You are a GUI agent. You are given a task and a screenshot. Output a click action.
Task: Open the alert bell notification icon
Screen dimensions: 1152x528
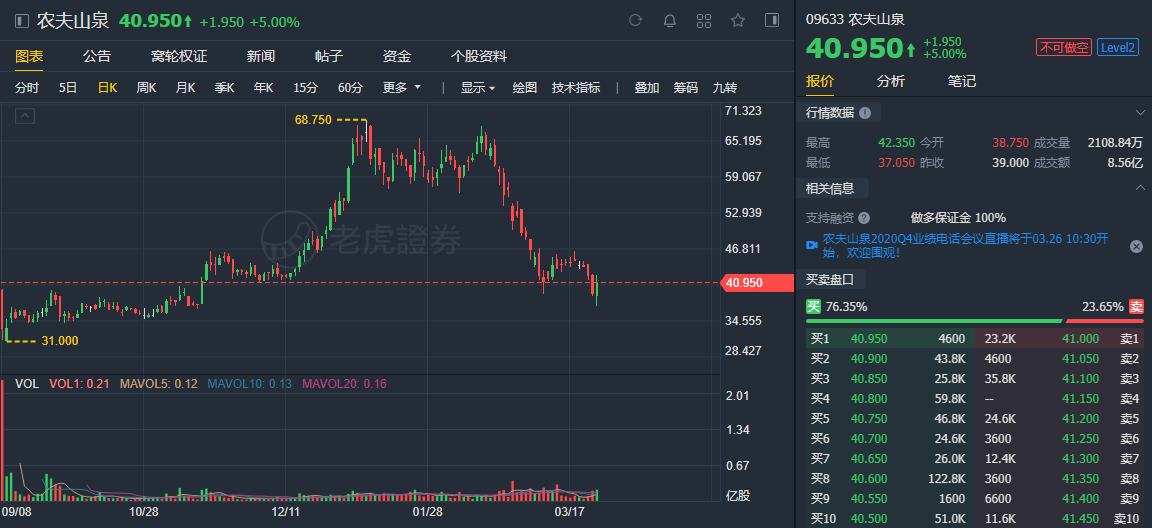[x=669, y=21]
